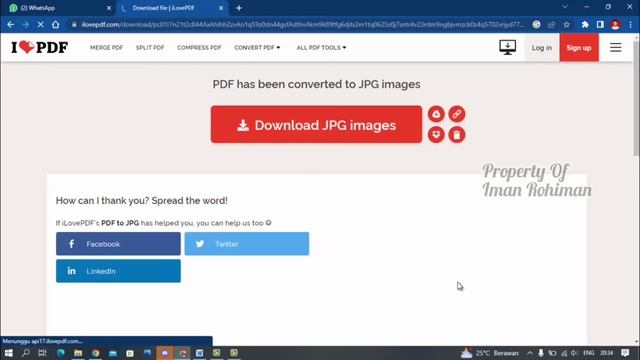The width and height of the screenshot is (640, 360).
Task: Copy the share download link icon
Action: click(x=456, y=114)
